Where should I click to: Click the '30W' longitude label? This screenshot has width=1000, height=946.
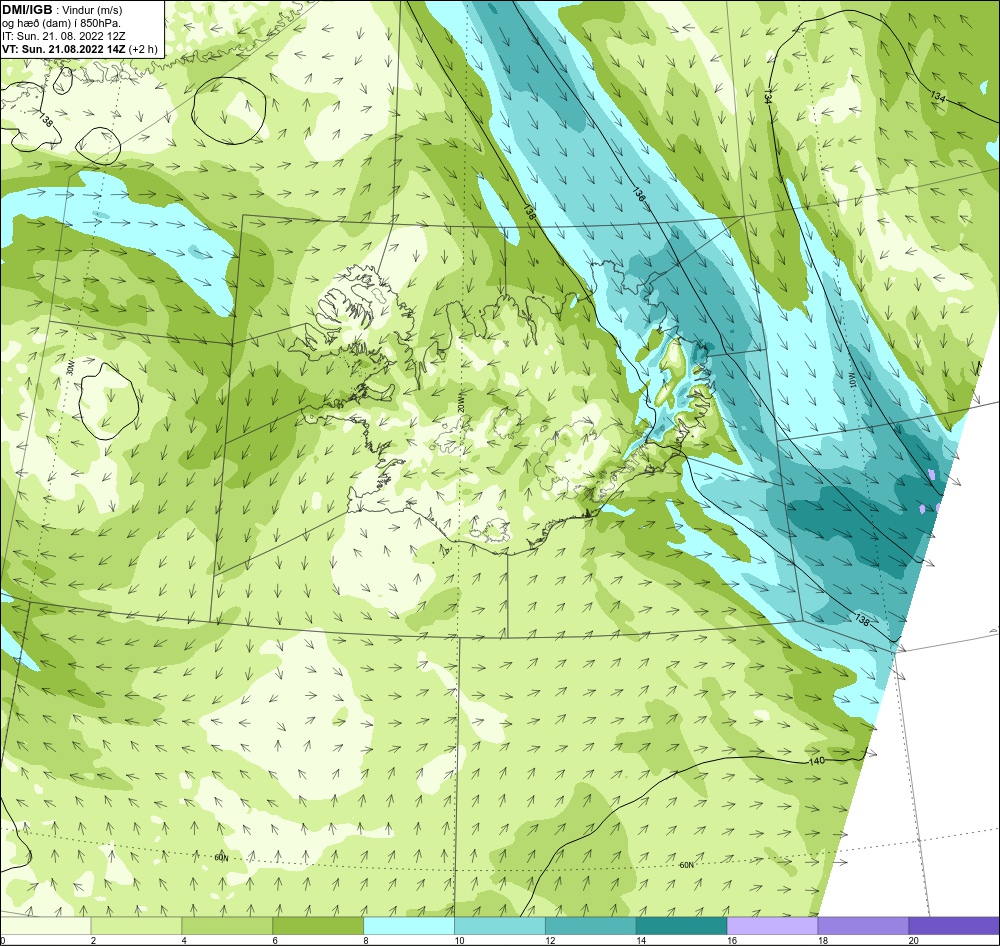(x=70, y=367)
